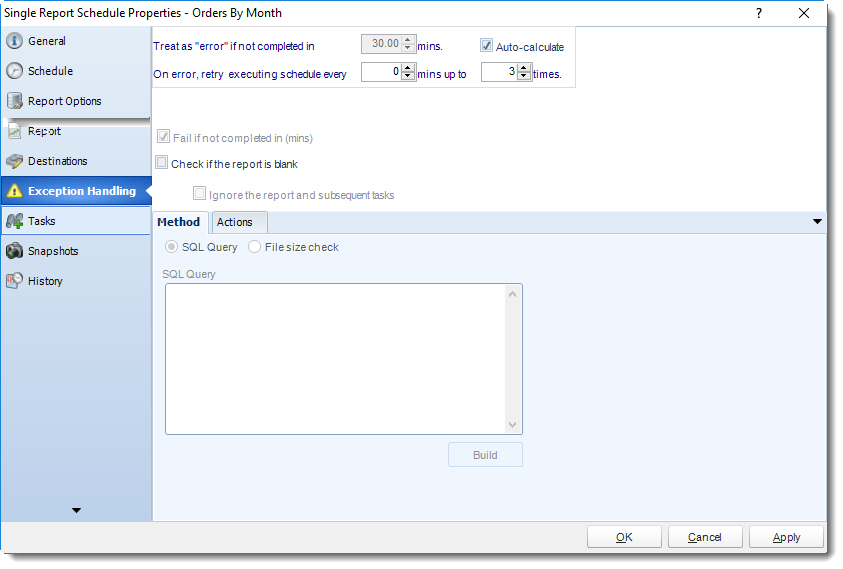Click the Snapshots camera icon

14,251
